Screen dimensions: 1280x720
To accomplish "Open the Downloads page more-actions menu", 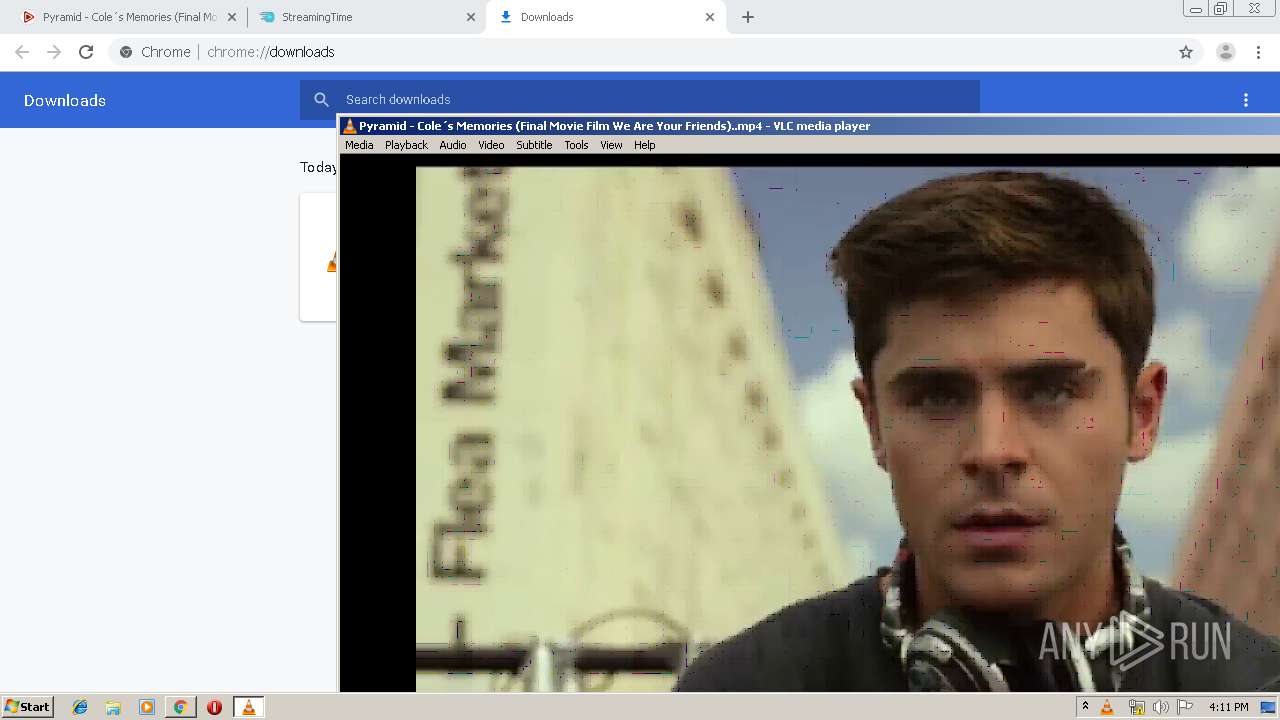I will 1246,100.
